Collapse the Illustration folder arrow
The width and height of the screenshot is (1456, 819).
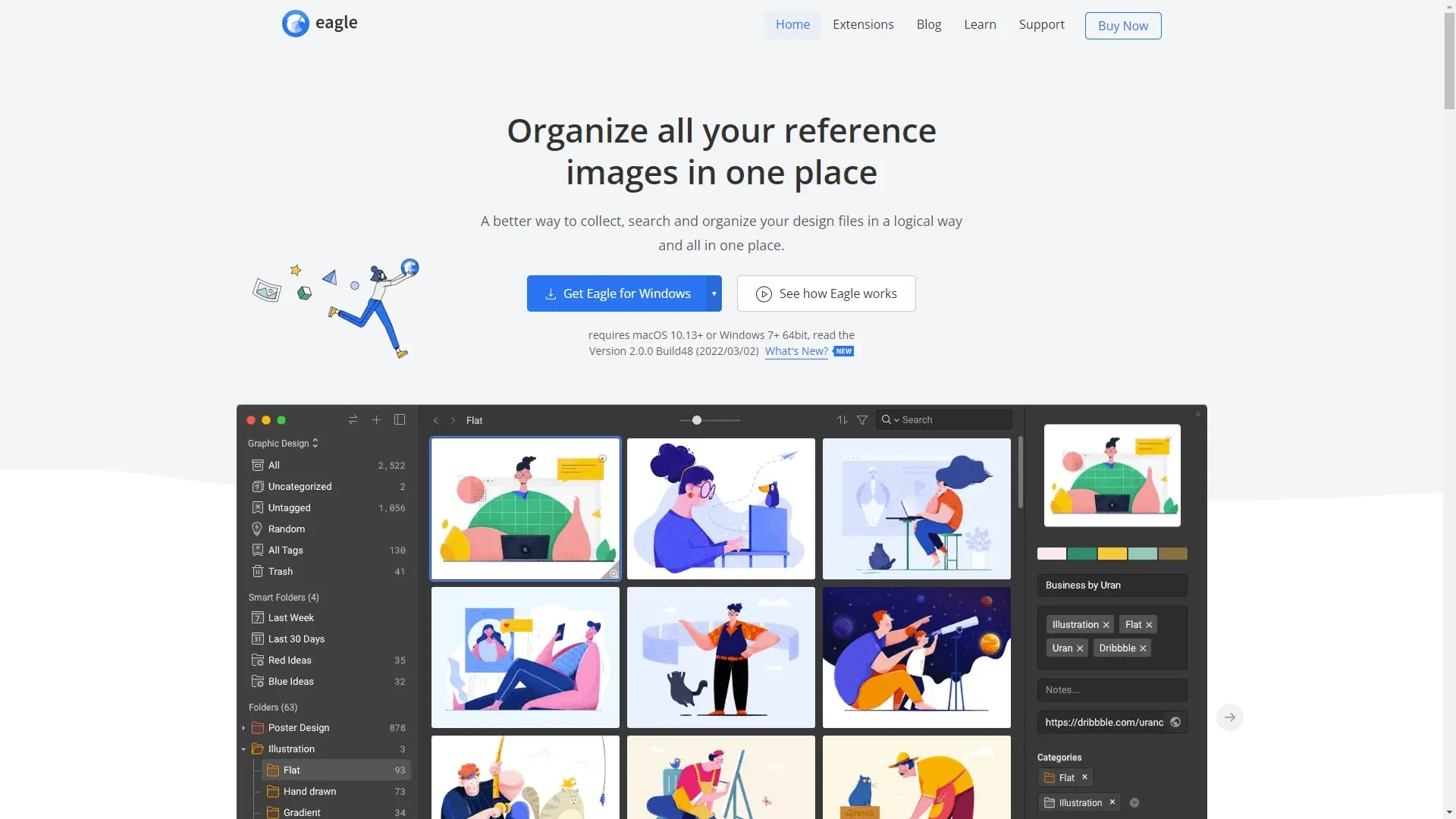tap(243, 749)
